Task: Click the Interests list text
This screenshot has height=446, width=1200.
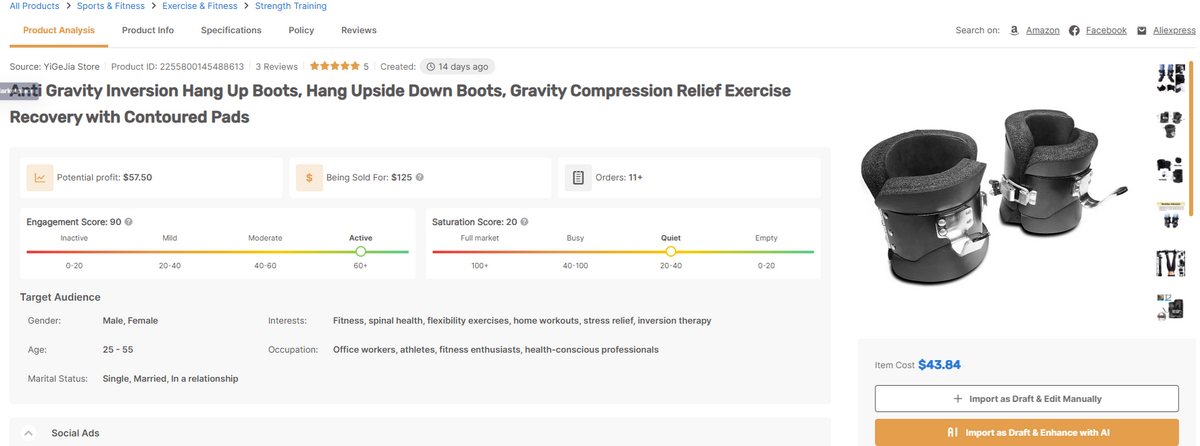Action: [522, 321]
